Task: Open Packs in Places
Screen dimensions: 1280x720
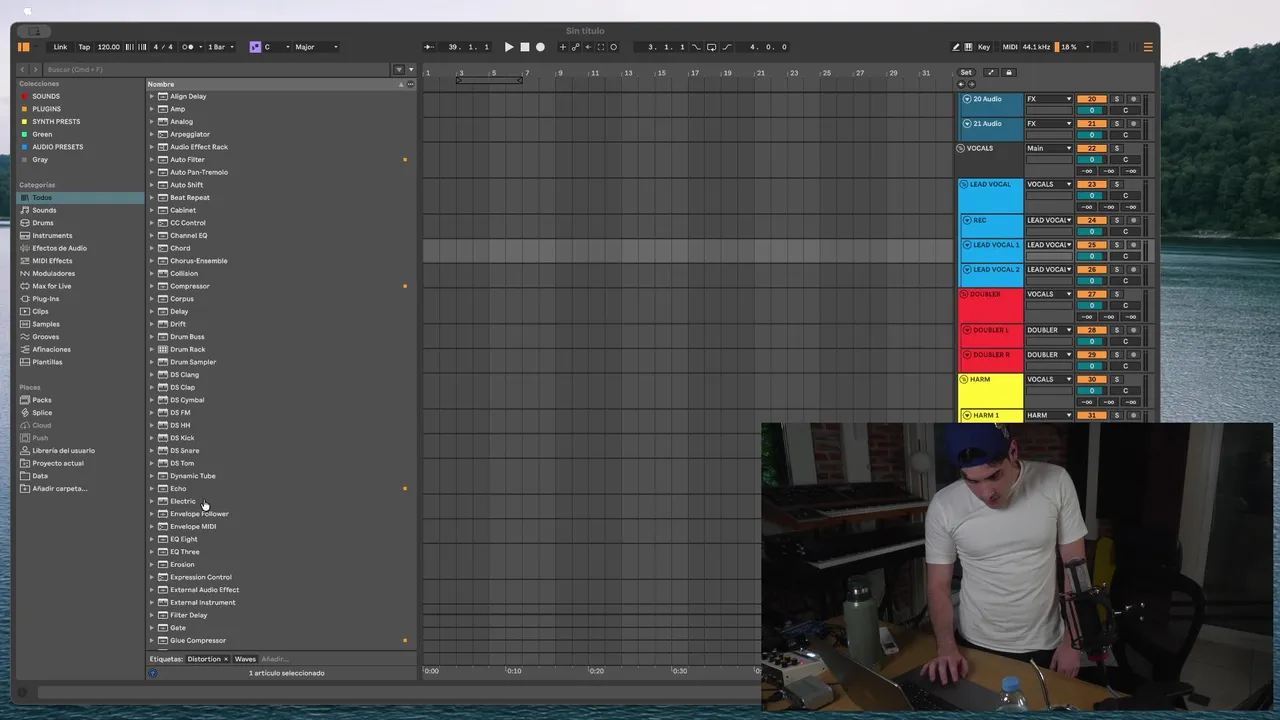Action: [x=41, y=400]
